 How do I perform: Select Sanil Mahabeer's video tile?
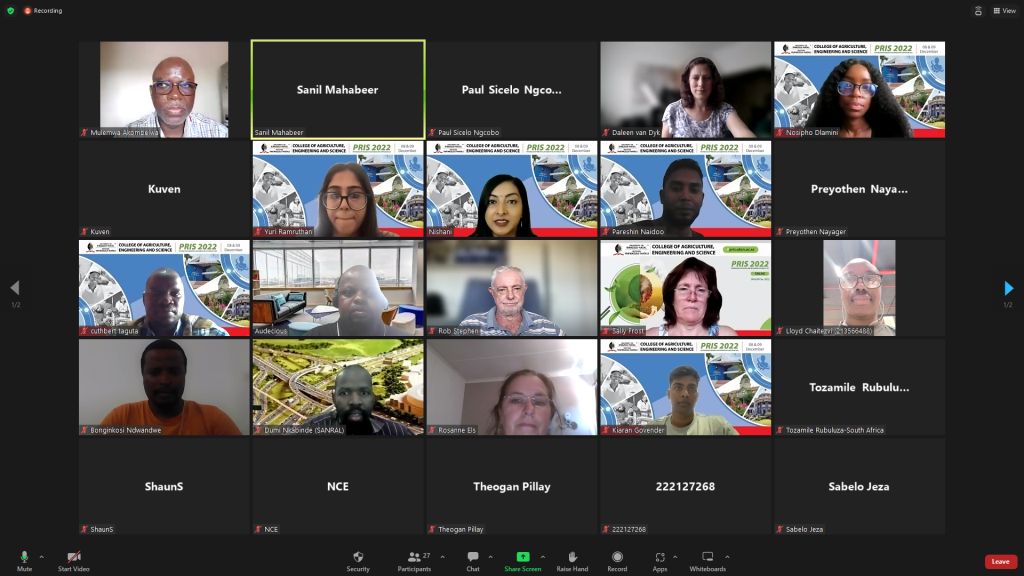coord(338,89)
